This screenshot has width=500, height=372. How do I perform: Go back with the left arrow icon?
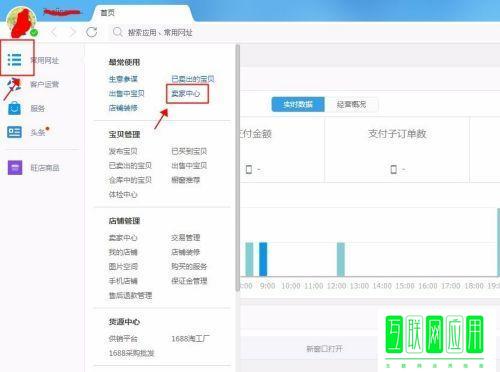click(x=54, y=32)
